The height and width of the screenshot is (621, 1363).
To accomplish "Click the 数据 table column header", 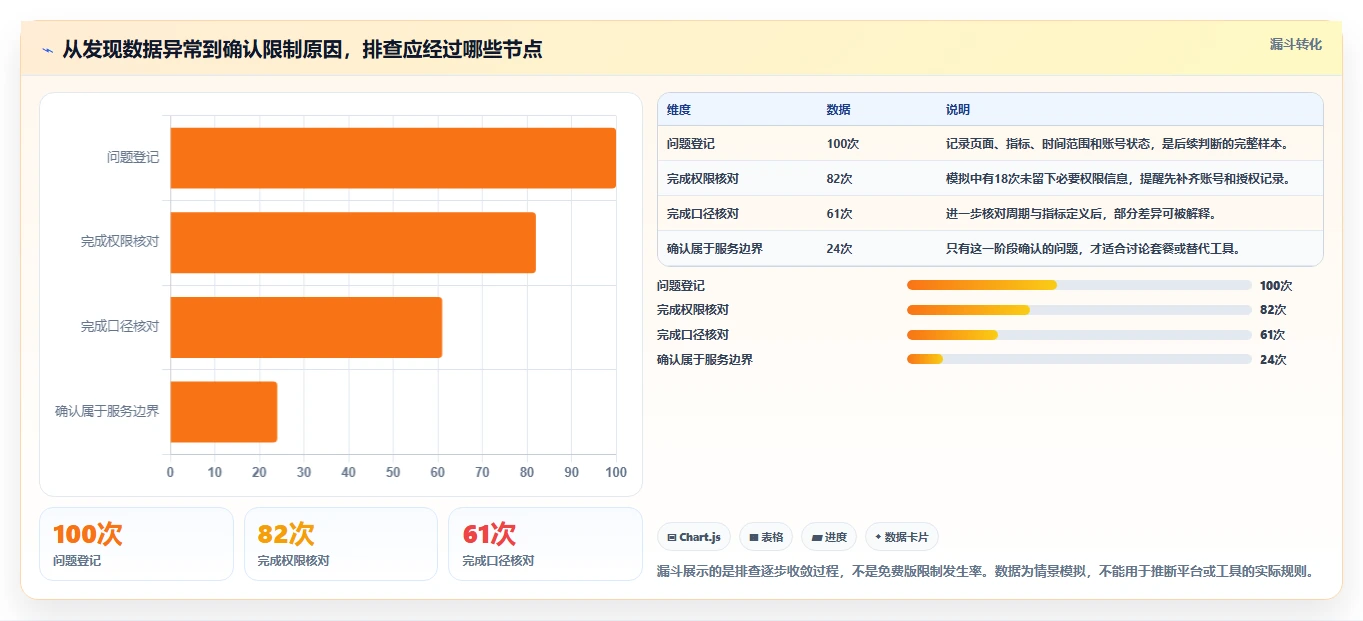I will [x=839, y=110].
